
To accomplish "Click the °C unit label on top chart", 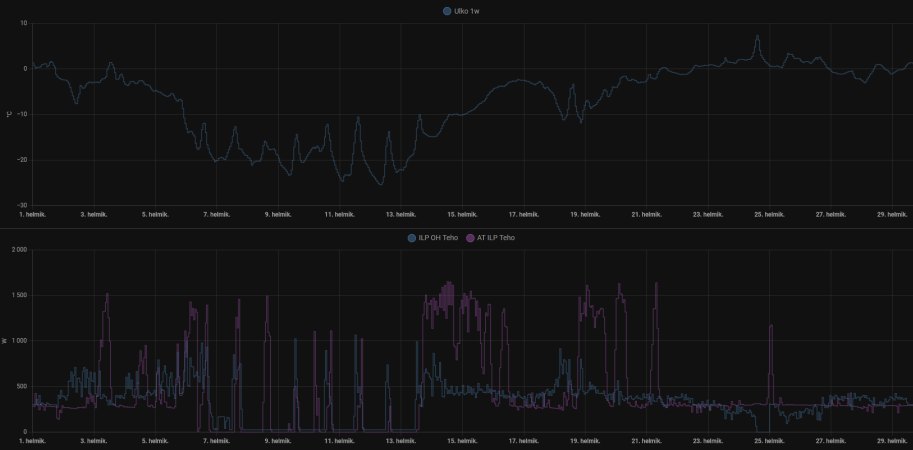I will pos(8,114).
